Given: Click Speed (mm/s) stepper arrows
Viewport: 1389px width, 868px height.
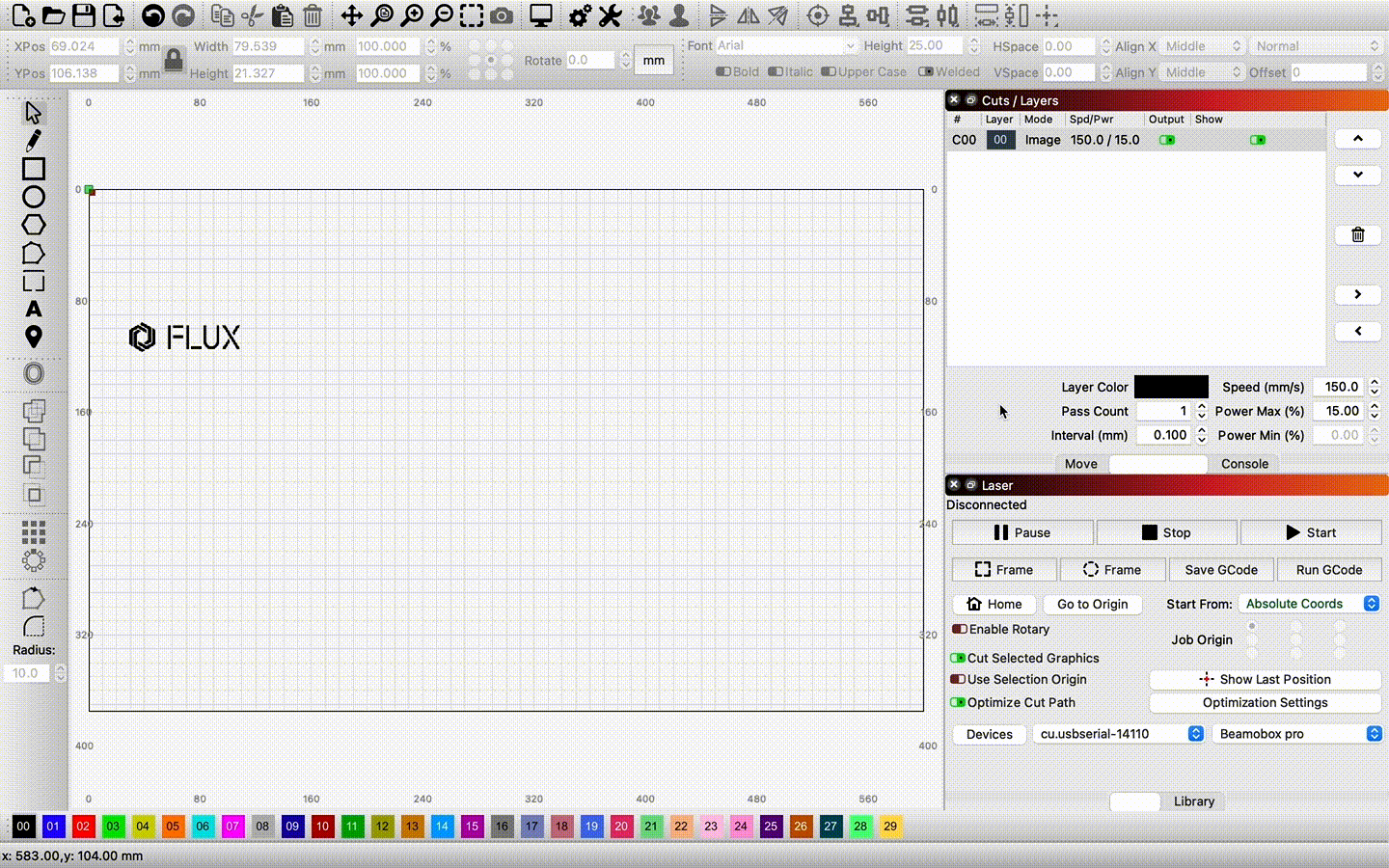Looking at the screenshot, I should tap(1375, 387).
